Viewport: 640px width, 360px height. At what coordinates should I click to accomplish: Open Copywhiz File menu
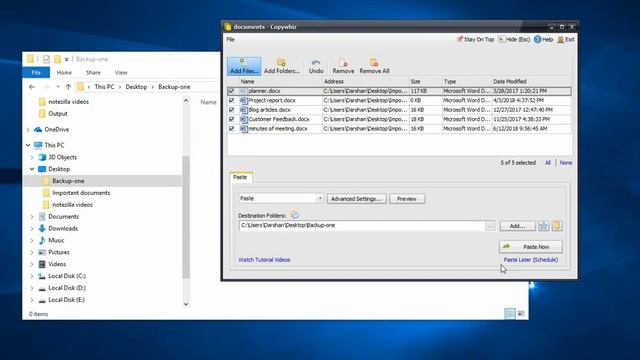(x=231, y=39)
